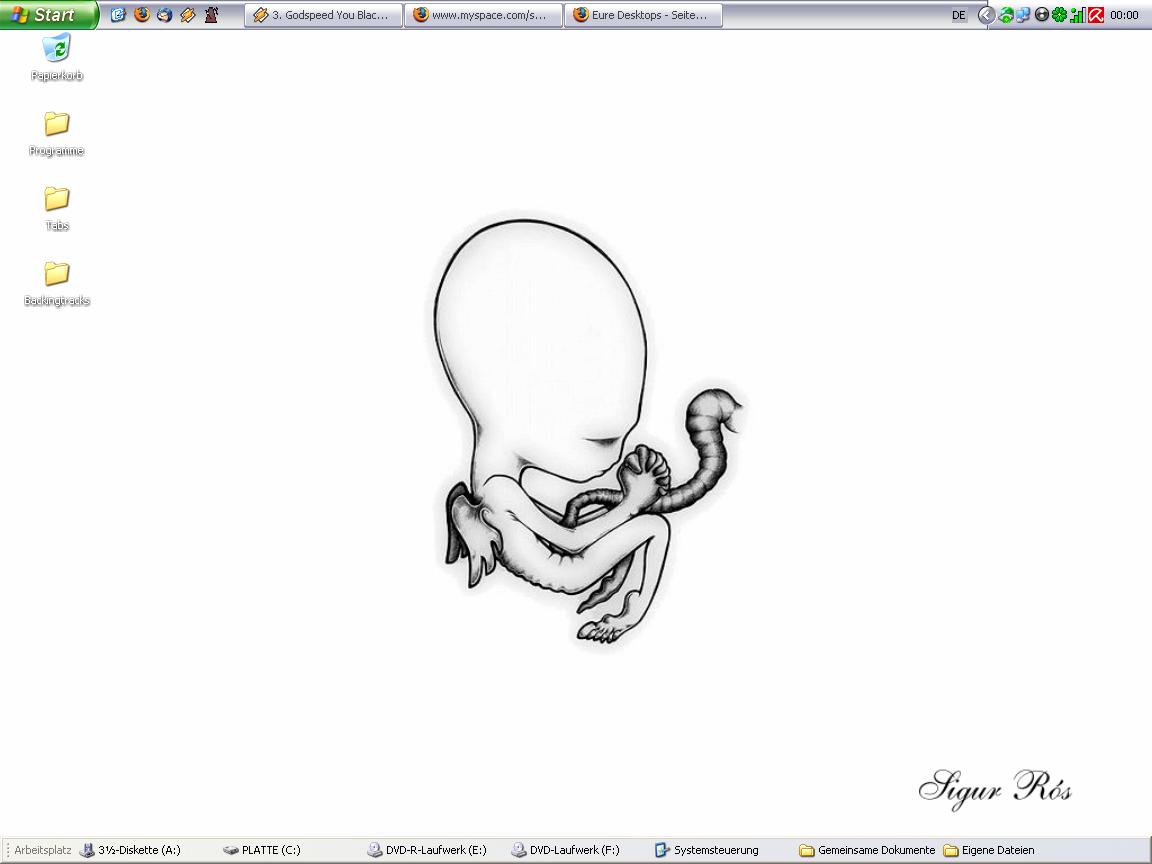Select the Tabs folder on desktop
The width and height of the screenshot is (1152, 864).
pyautogui.click(x=57, y=208)
